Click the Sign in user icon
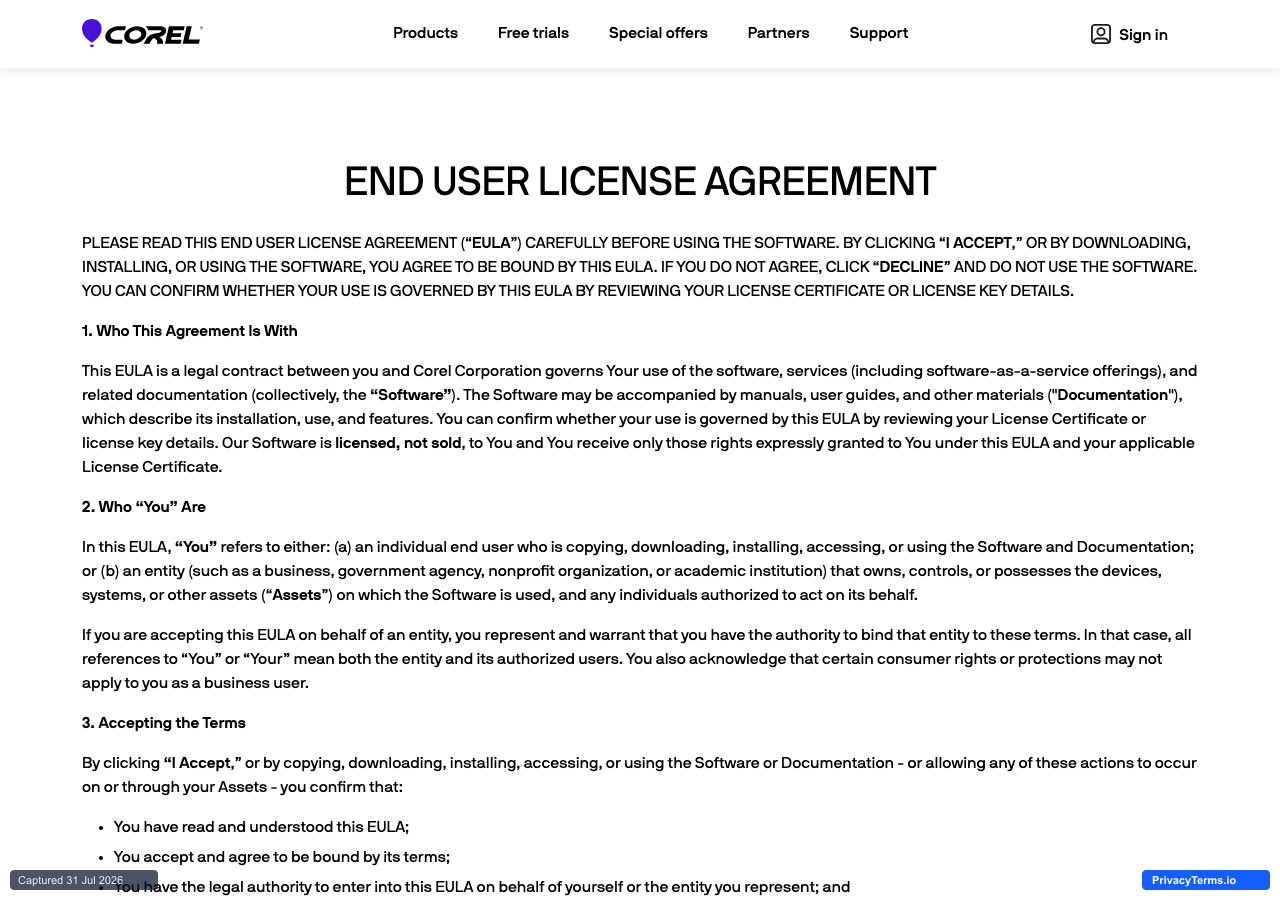This screenshot has height=900, width=1280. point(1101,34)
